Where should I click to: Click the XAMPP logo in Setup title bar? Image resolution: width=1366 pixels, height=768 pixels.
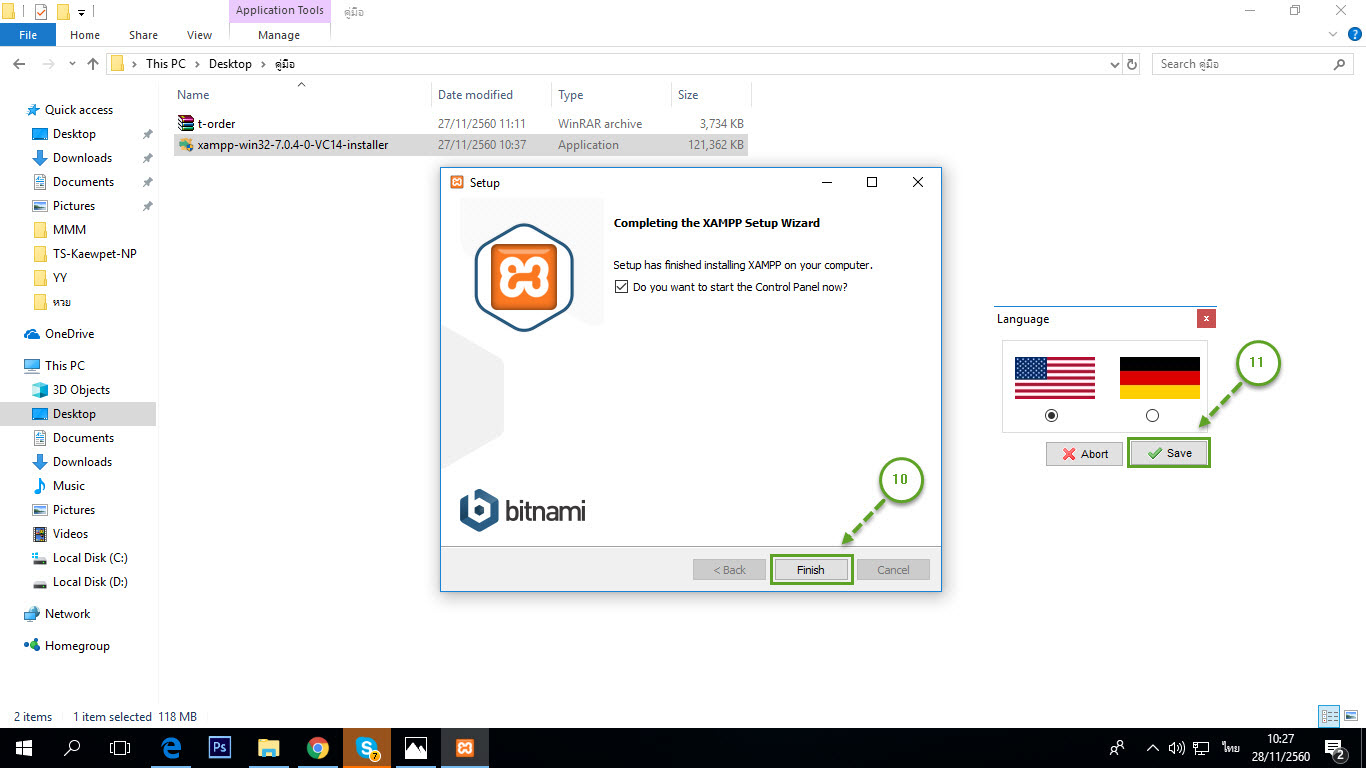click(x=457, y=182)
